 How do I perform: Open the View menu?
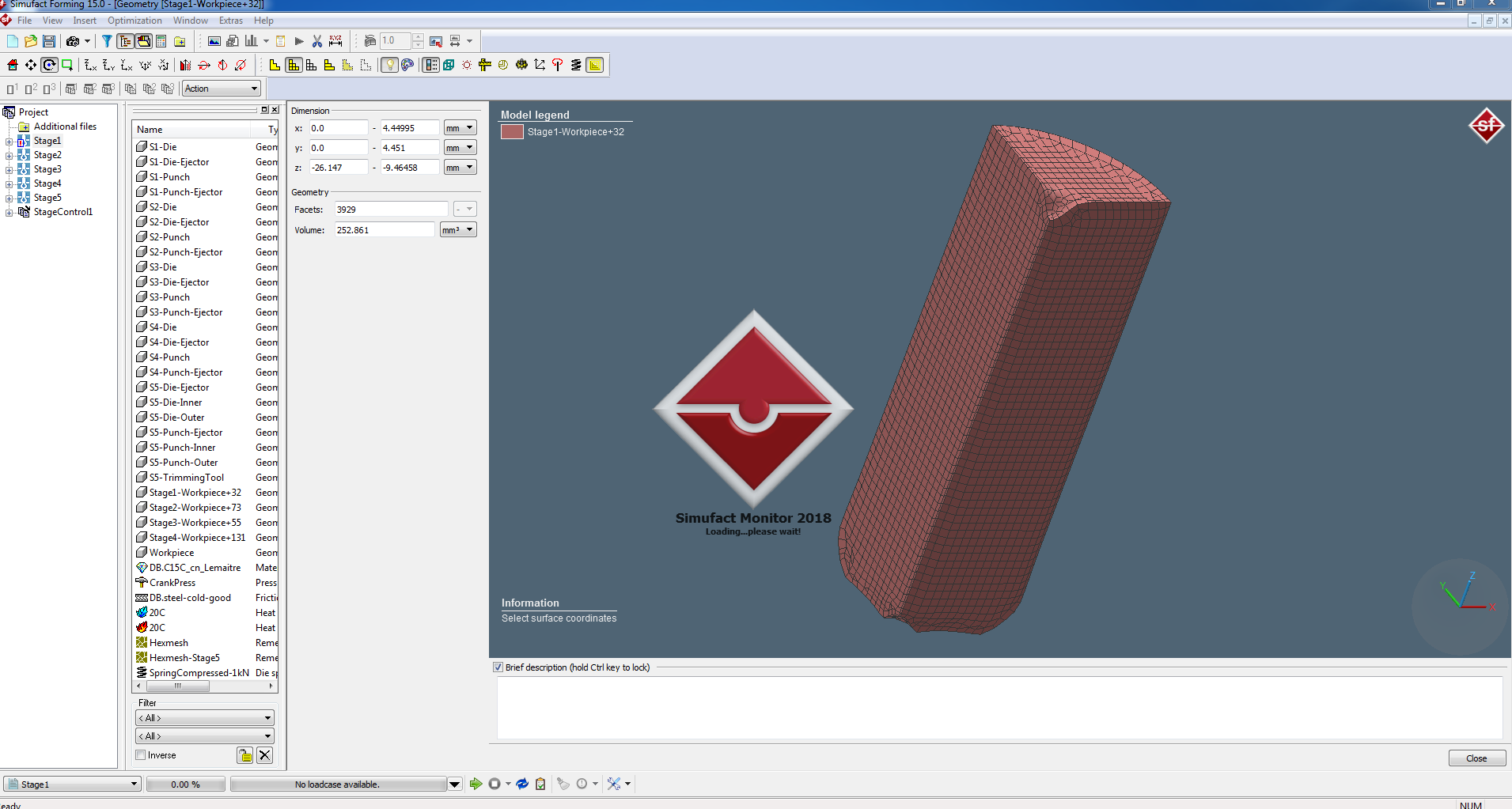(52, 21)
